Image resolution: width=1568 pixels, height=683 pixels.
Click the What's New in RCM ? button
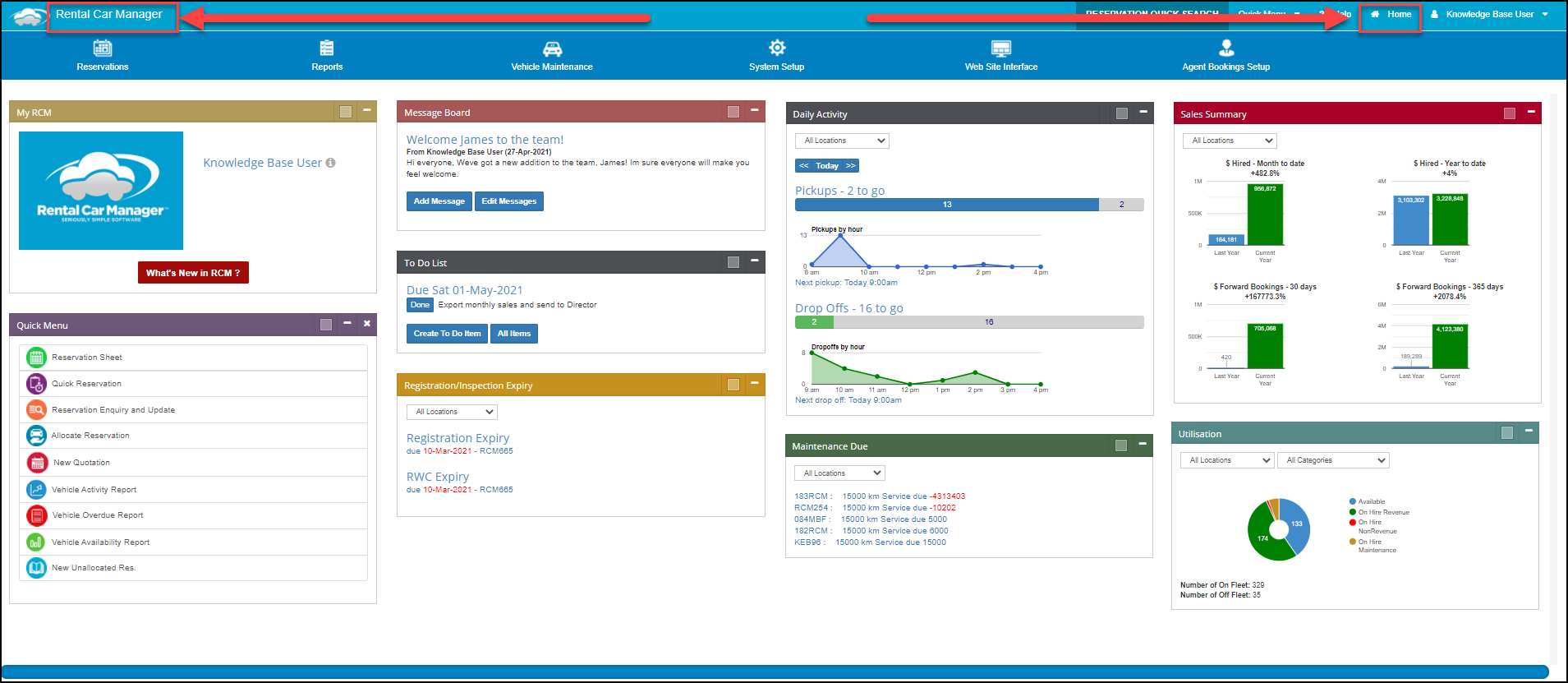[x=193, y=273]
